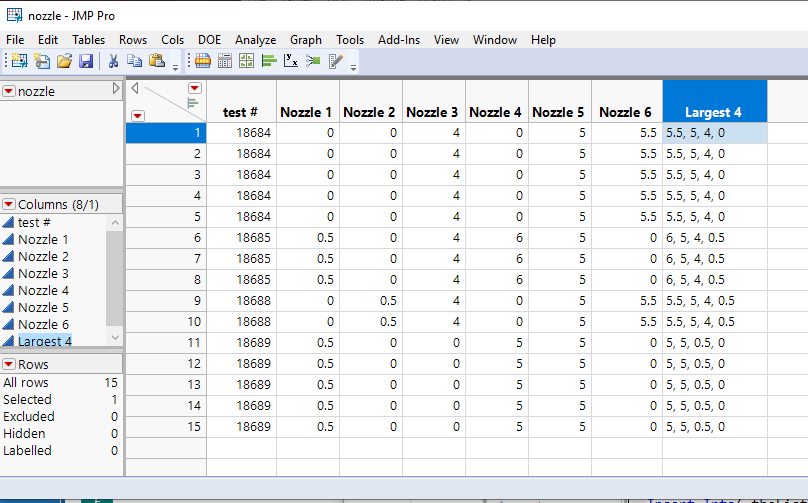Select the Largest 4 column header

[x=713, y=112]
